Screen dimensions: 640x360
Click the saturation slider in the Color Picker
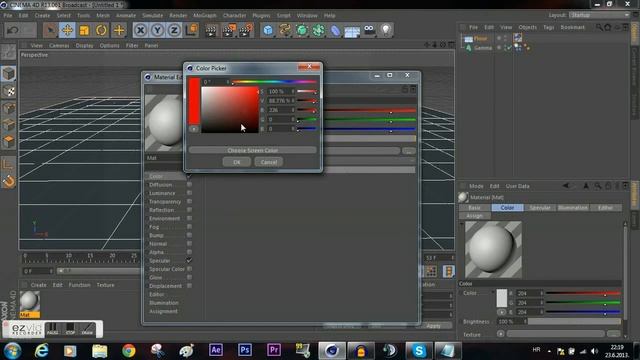307,91
